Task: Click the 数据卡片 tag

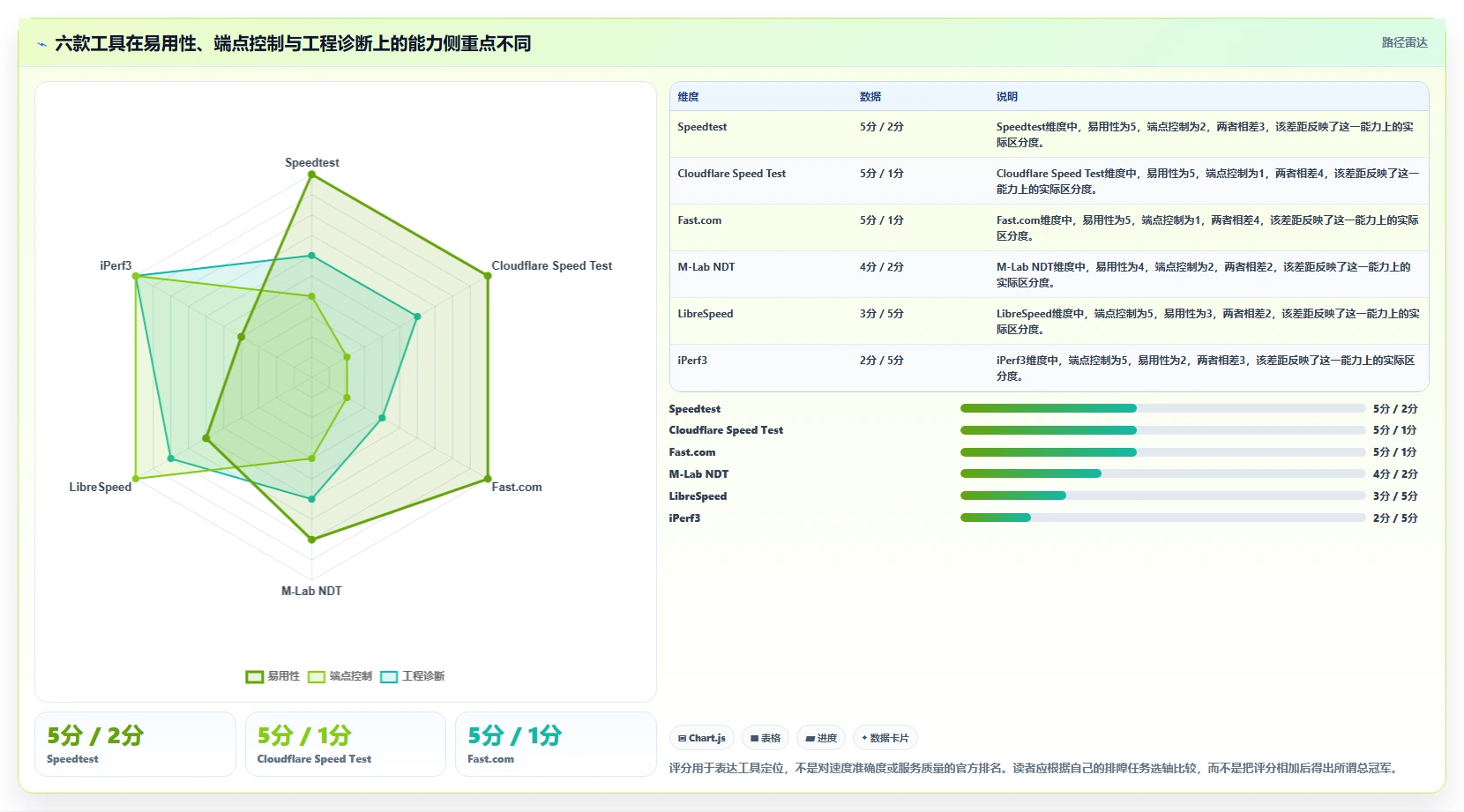Action: (x=885, y=738)
